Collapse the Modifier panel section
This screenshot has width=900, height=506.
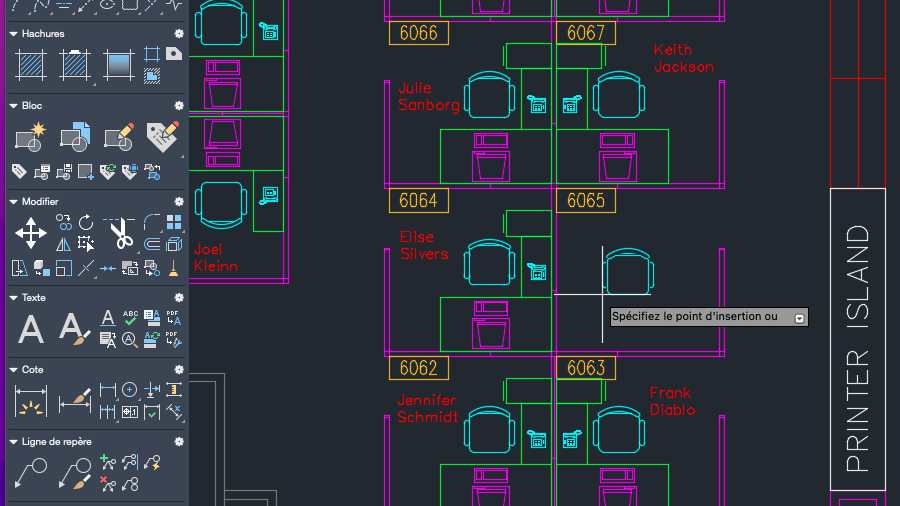pos(13,202)
